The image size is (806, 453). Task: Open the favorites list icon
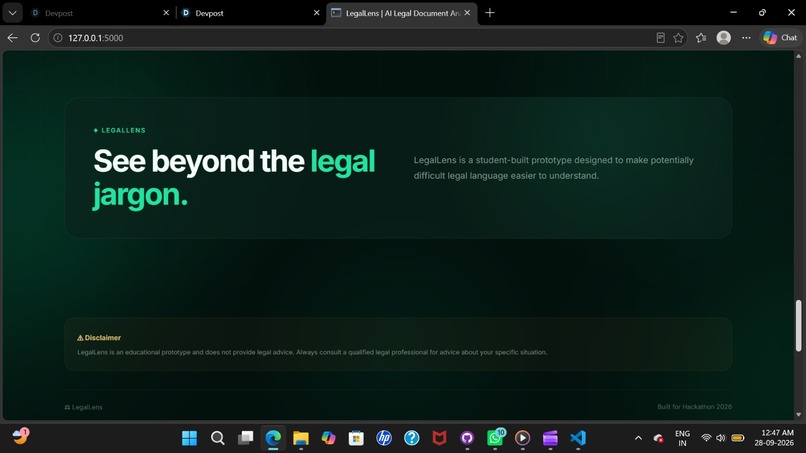tap(701, 38)
